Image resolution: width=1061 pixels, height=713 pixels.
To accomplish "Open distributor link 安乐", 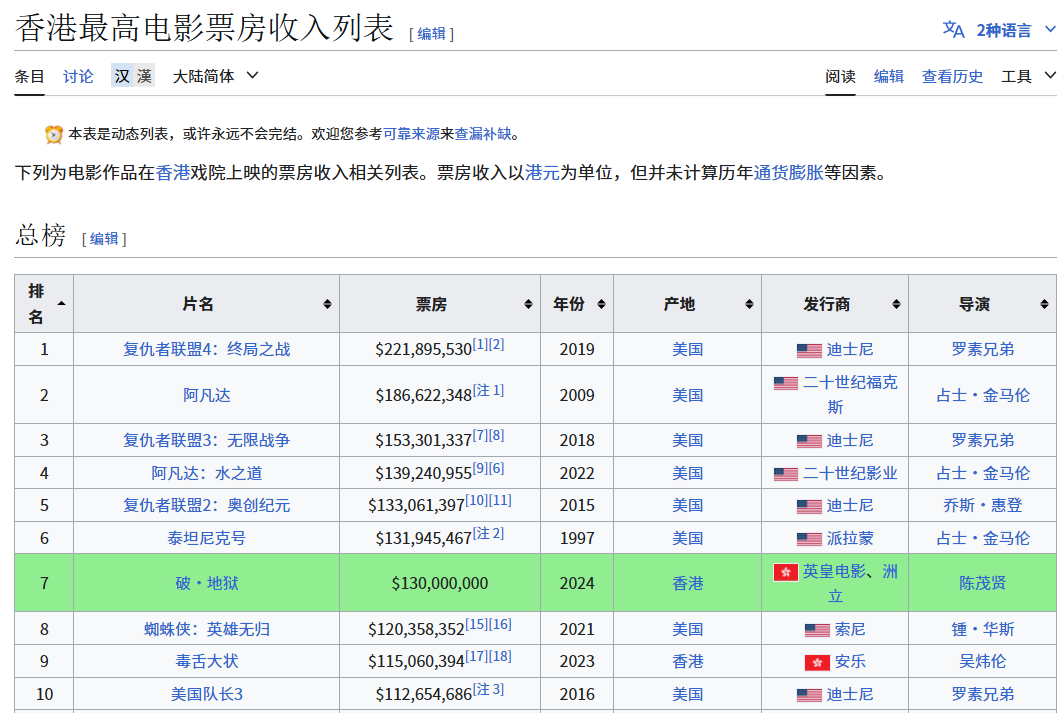I will (x=850, y=661).
